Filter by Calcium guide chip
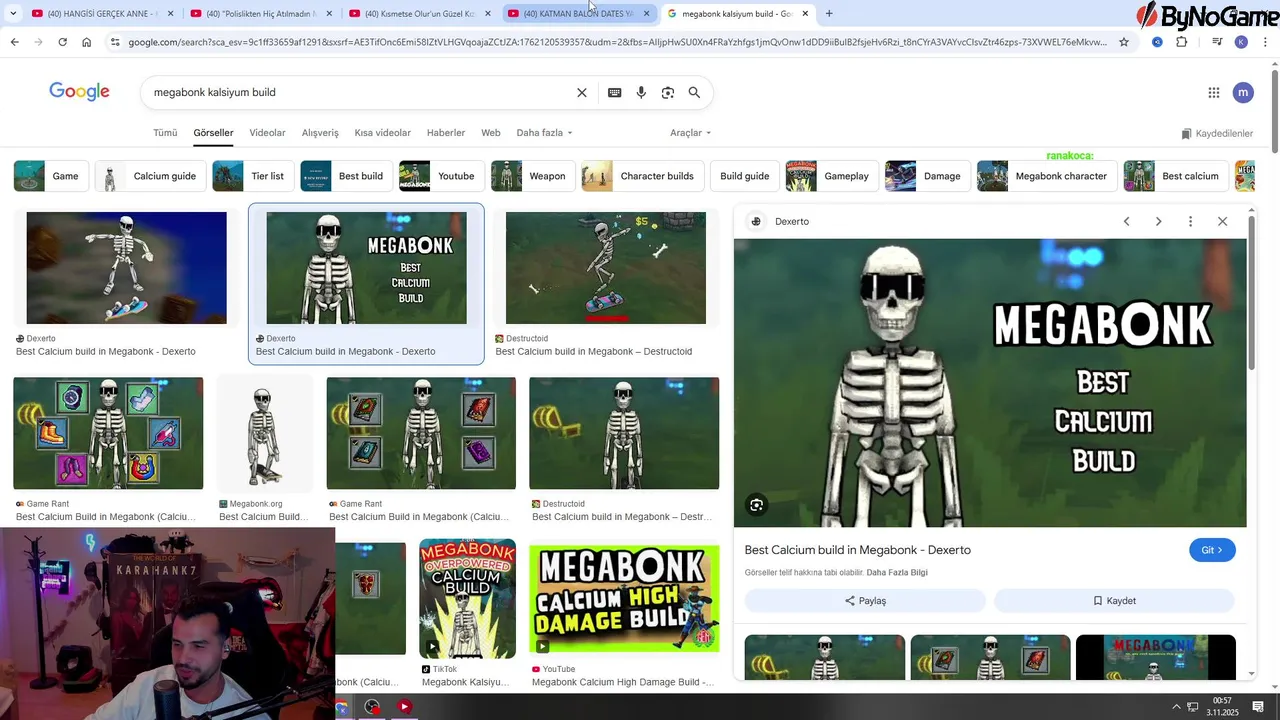1280x720 pixels. pyautogui.click(x=152, y=176)
